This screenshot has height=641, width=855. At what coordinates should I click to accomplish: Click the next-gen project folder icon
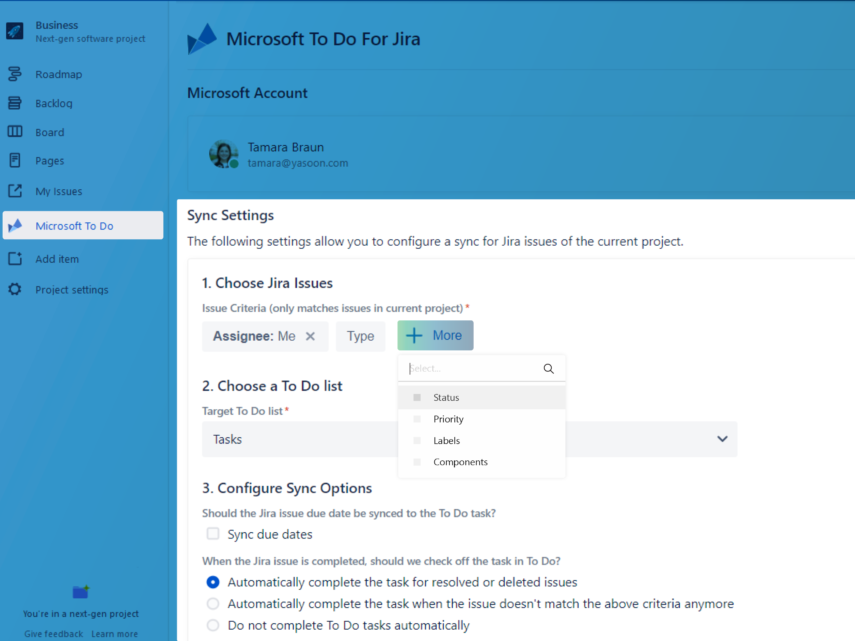tap(81, 591)
